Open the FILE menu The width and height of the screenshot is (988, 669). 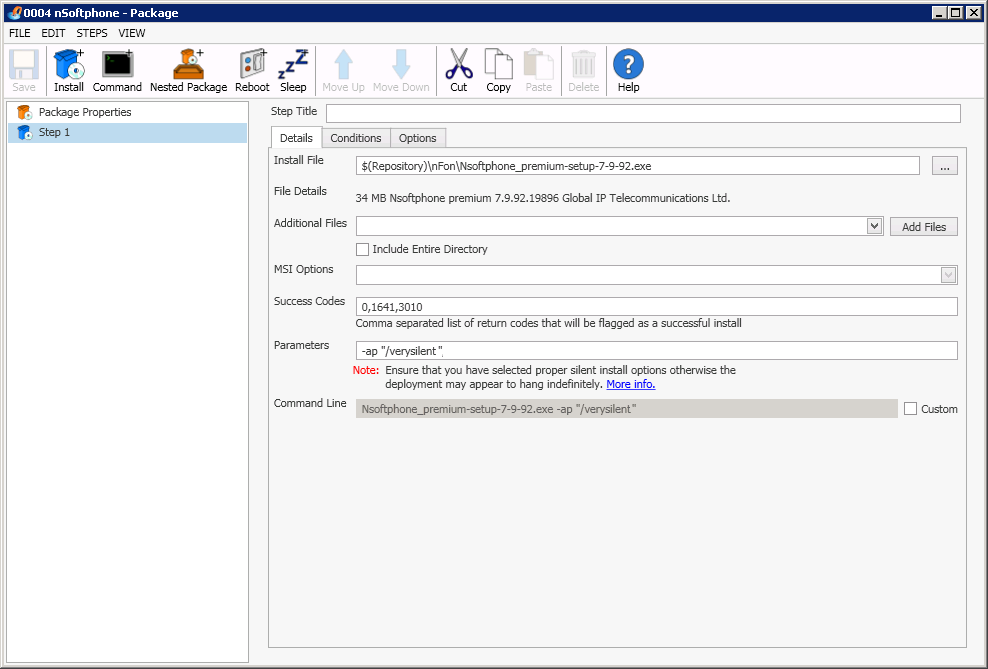coord(20,33)
